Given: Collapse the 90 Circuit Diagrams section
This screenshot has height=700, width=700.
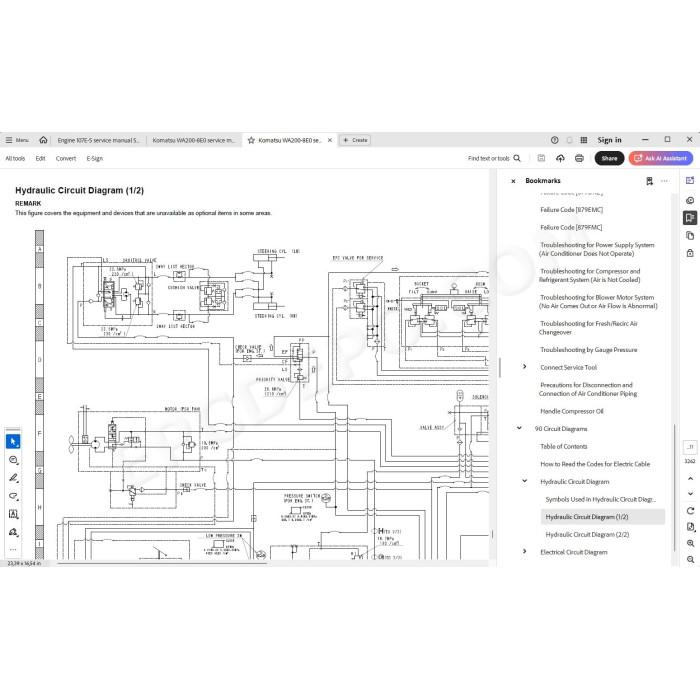Looking at the screenshot, I should click(519, 428).
